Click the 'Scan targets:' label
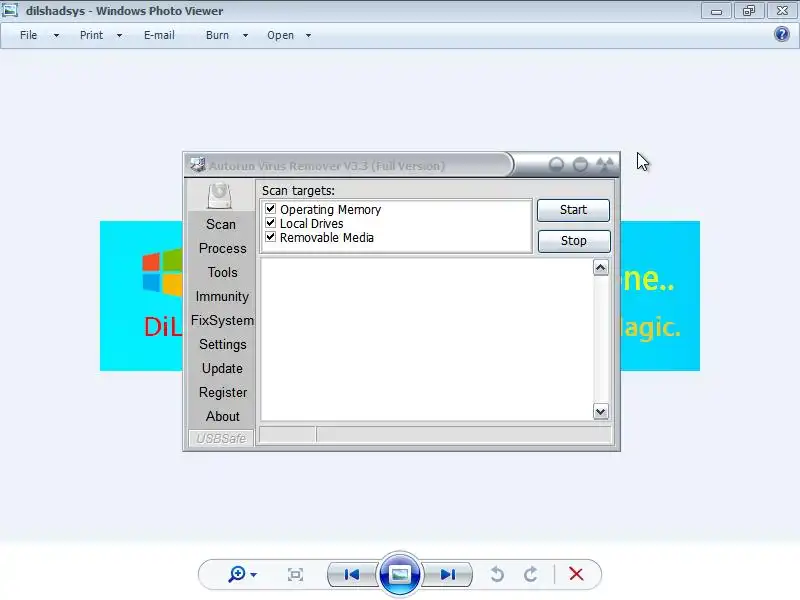The height and width of the screenshot is (600, 800). 298,191
